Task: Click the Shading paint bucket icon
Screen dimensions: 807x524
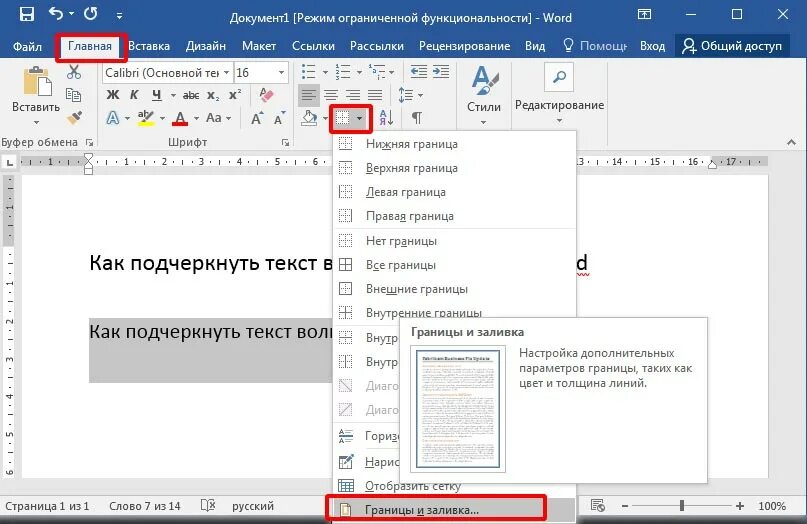Action: tap(309, 118)
